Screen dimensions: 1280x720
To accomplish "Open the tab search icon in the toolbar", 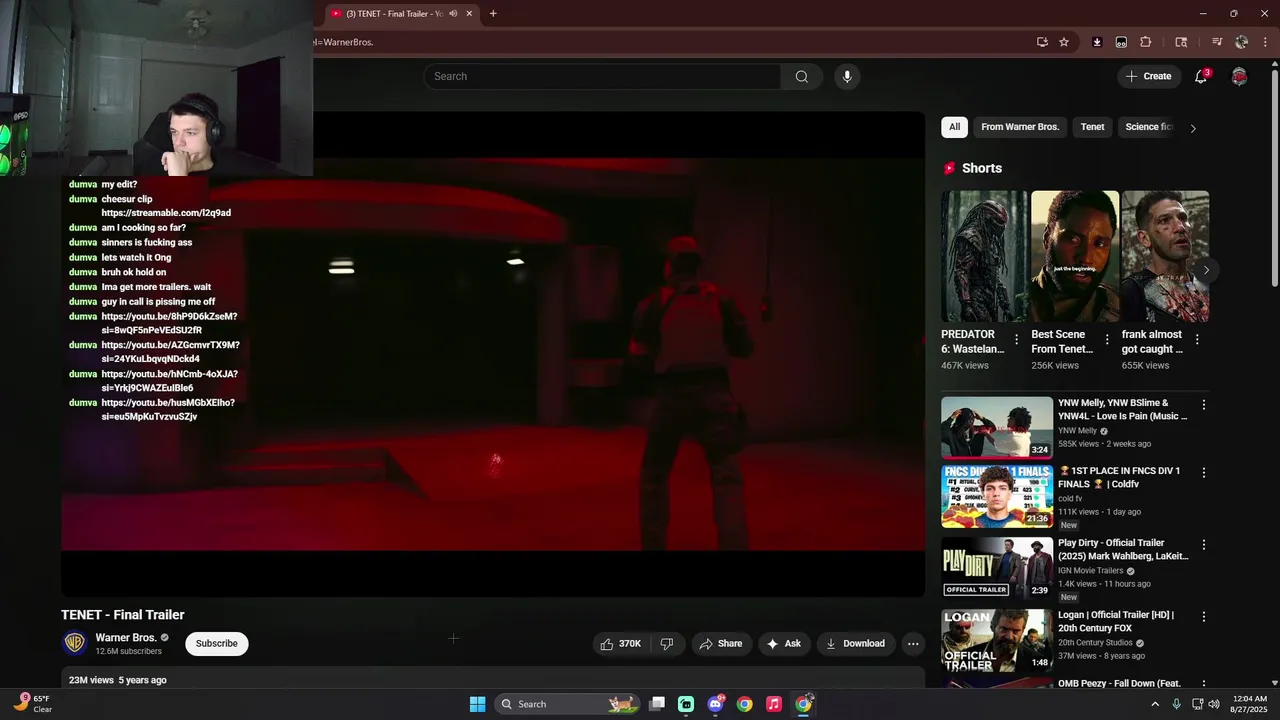I will (x=1181, y=42).
